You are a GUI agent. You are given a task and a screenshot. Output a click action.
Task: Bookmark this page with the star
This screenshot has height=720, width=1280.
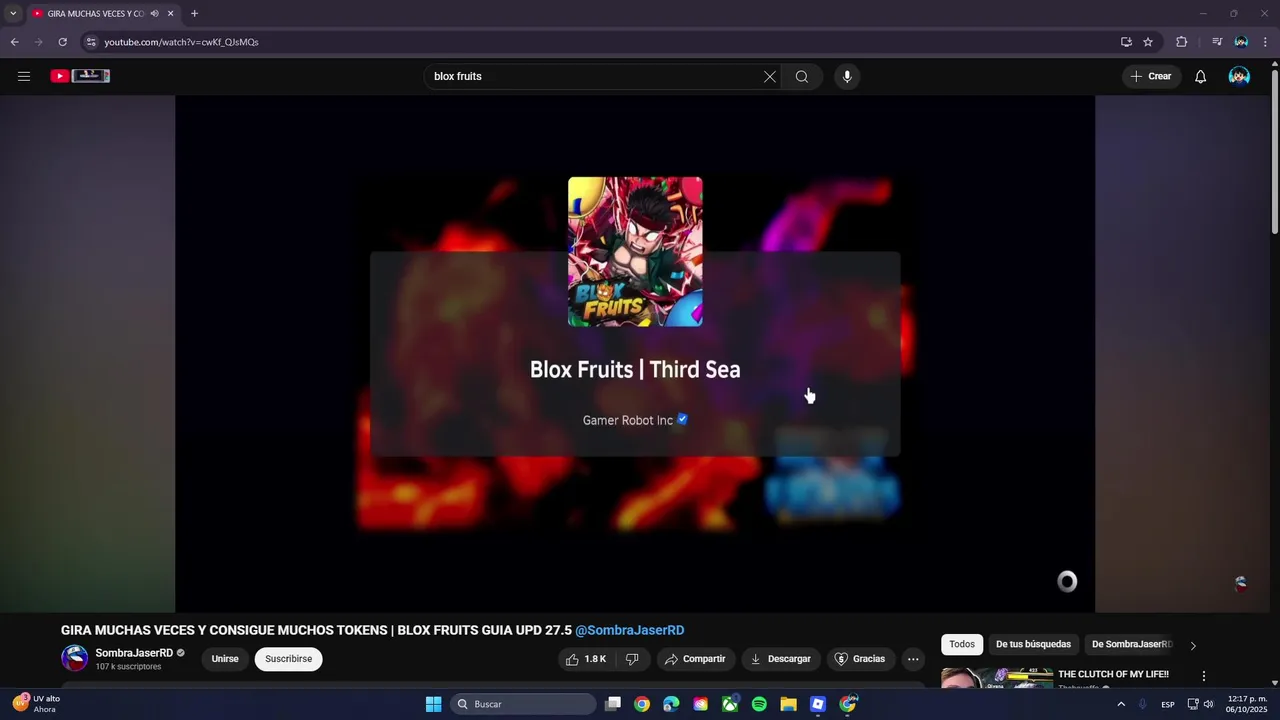click(1148, 42)
